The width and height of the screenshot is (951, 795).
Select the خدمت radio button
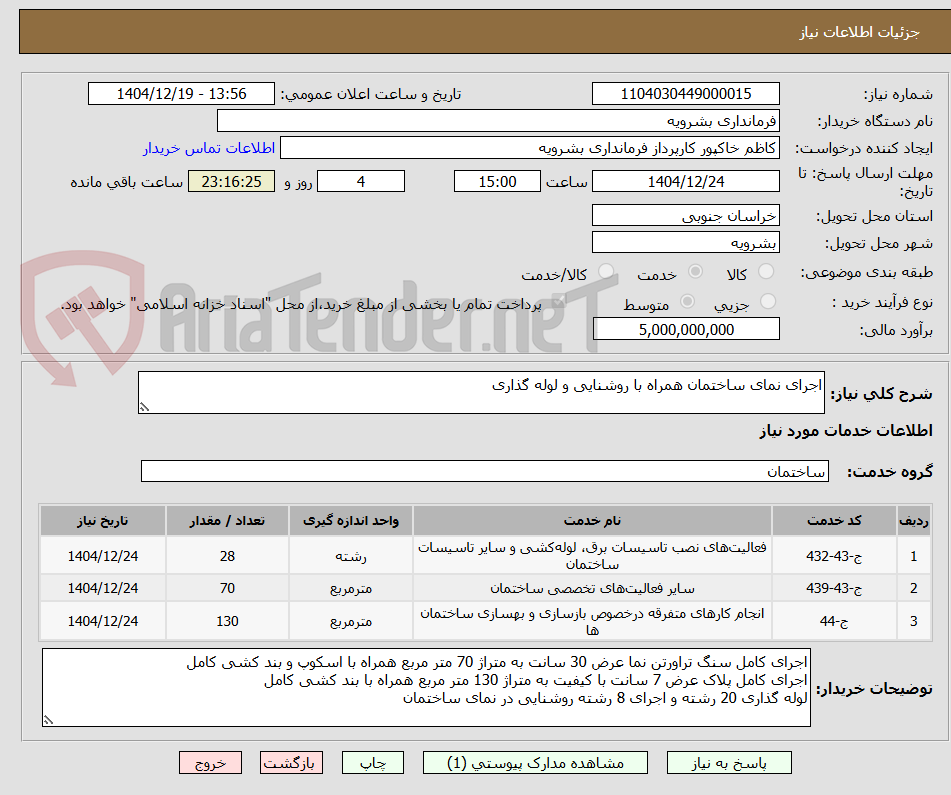pyautogui.click(x=695, y=272)
